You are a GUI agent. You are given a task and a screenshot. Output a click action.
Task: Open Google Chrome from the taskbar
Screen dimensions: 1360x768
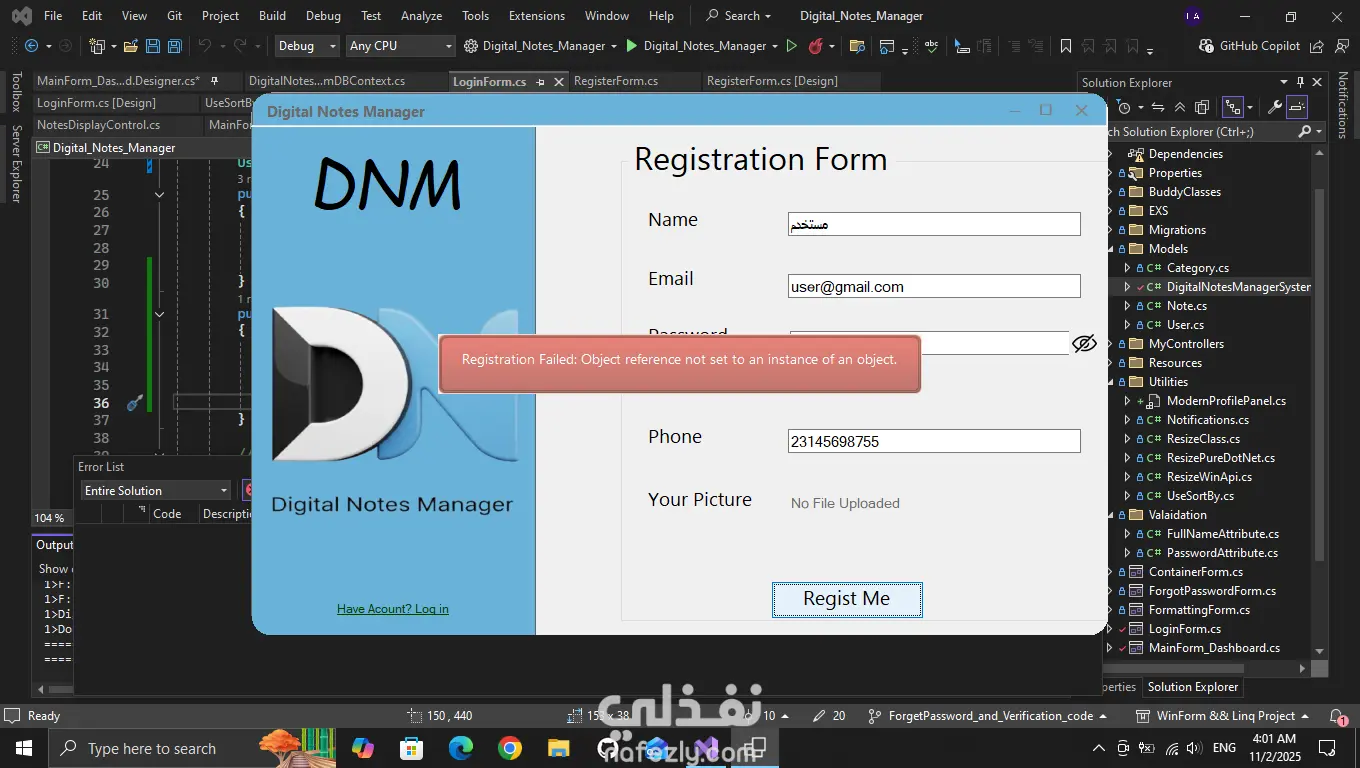(x=510, y=748)
